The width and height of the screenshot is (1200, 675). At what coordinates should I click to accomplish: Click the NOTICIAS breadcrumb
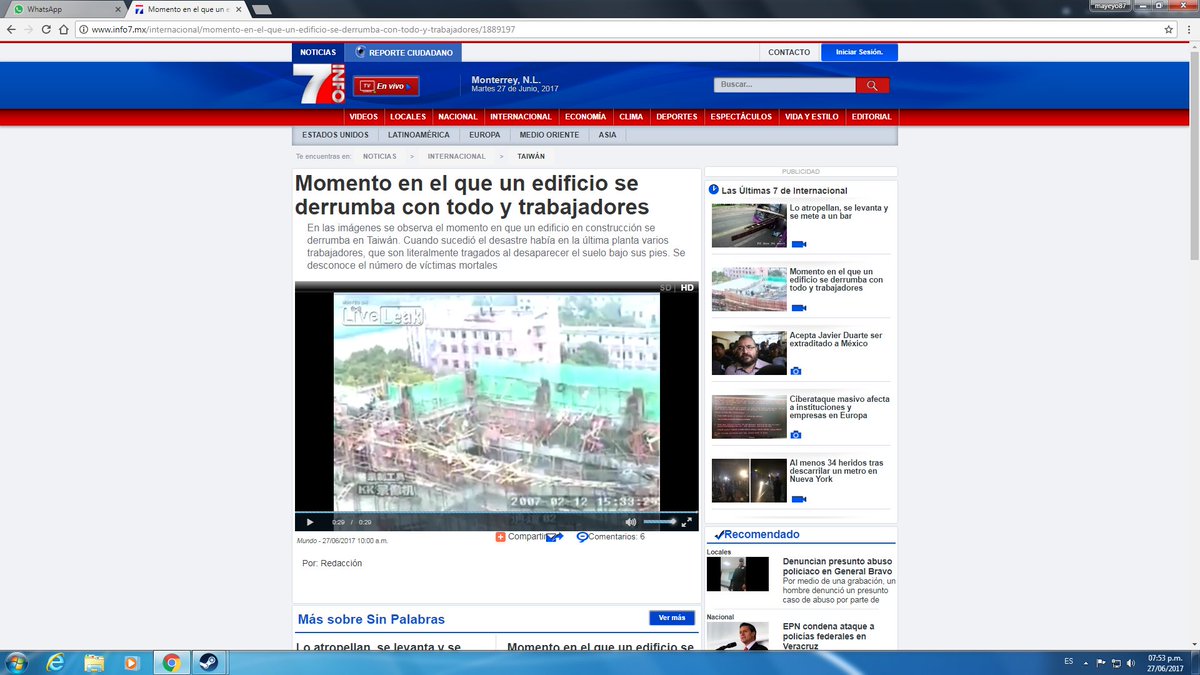(379, 157)
